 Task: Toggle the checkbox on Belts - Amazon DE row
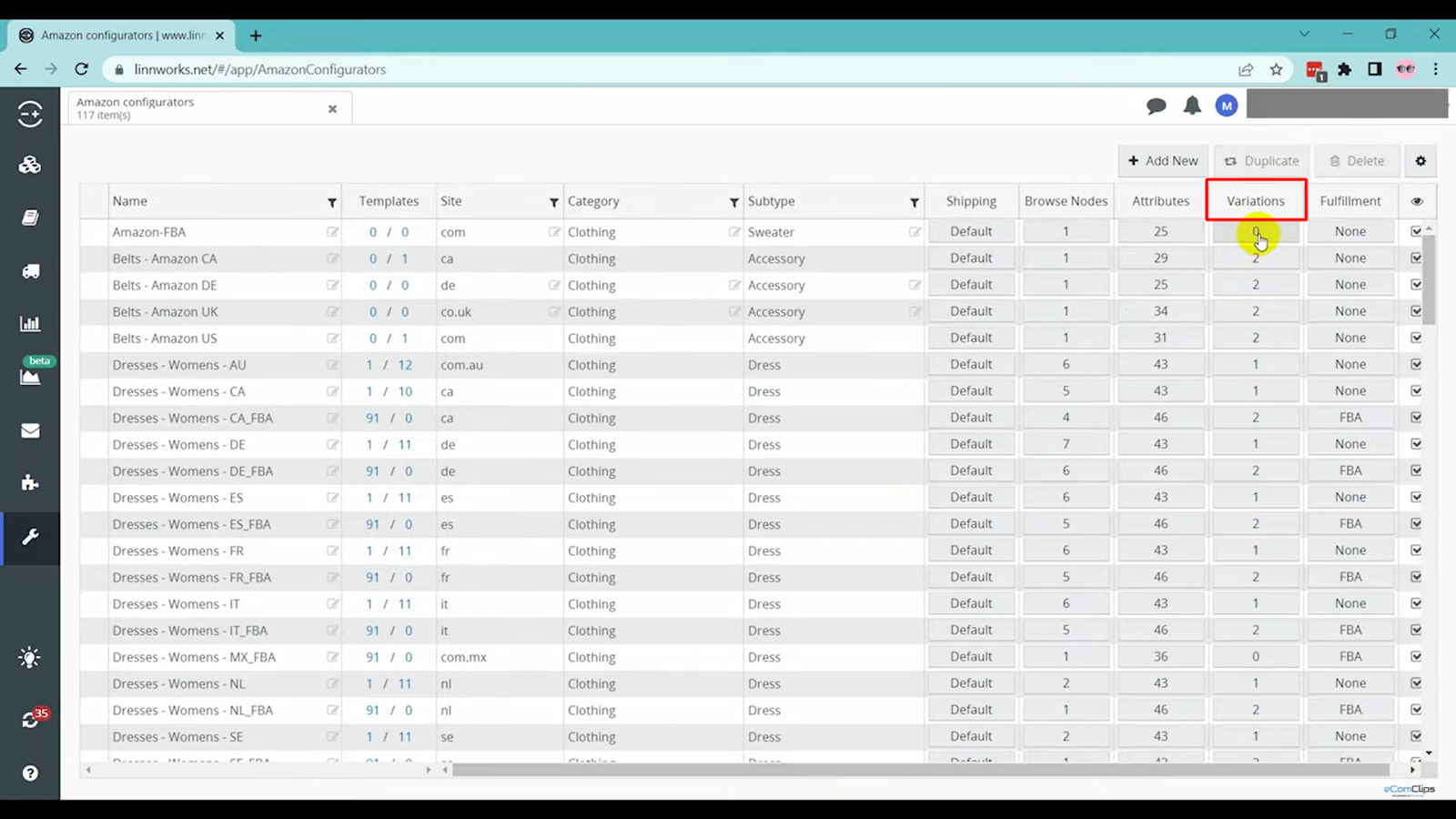1416,285
